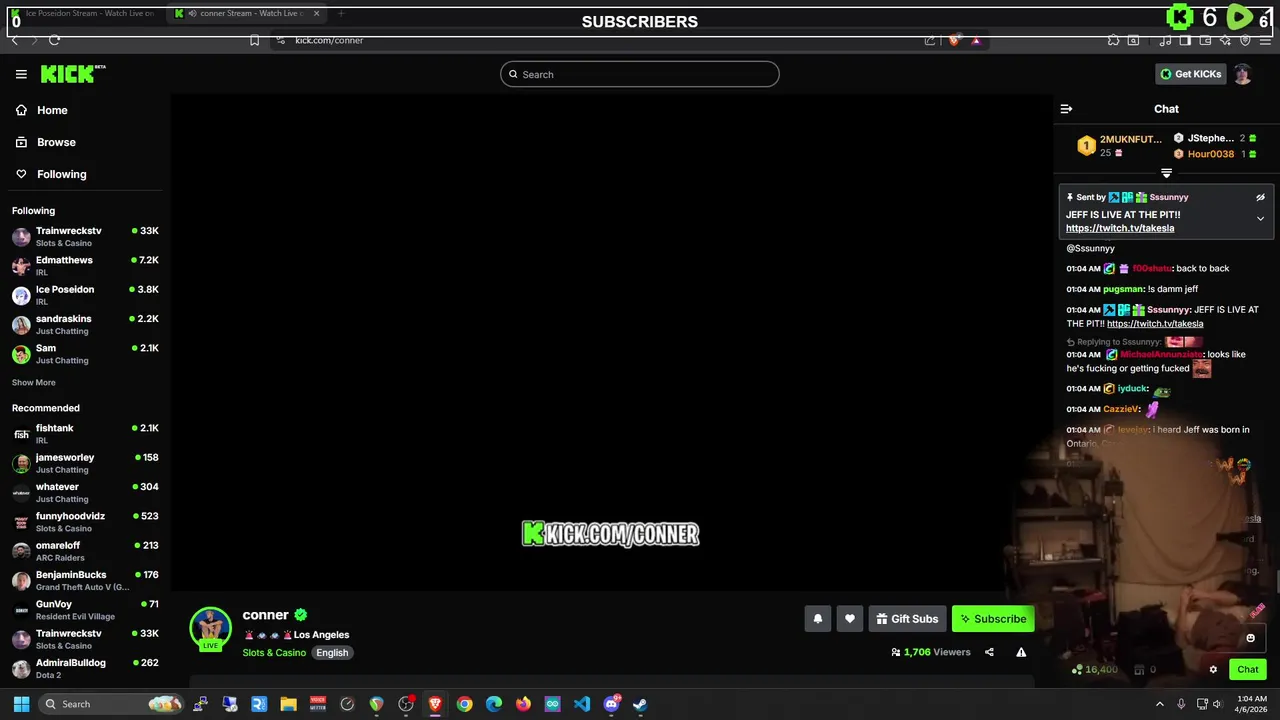Open the Windows Start menu

click(21, 704)
